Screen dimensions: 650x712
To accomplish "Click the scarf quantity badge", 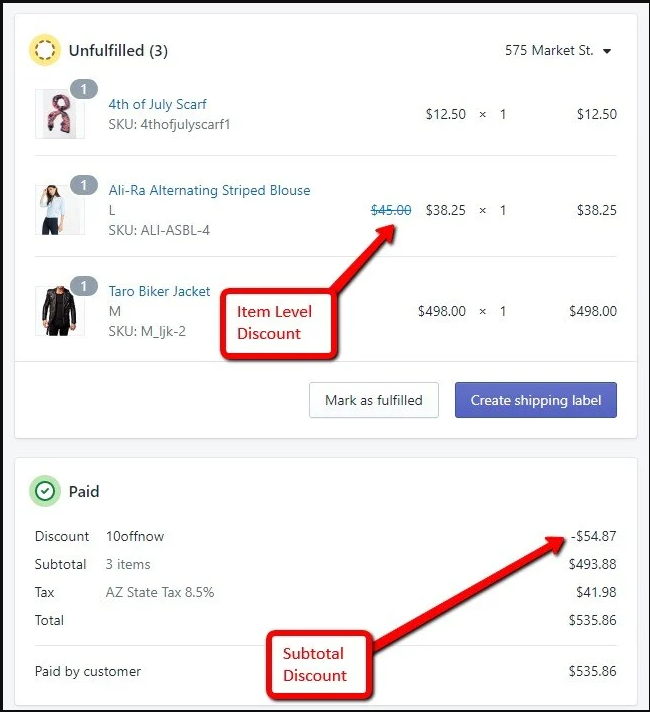I will point(84,89).
